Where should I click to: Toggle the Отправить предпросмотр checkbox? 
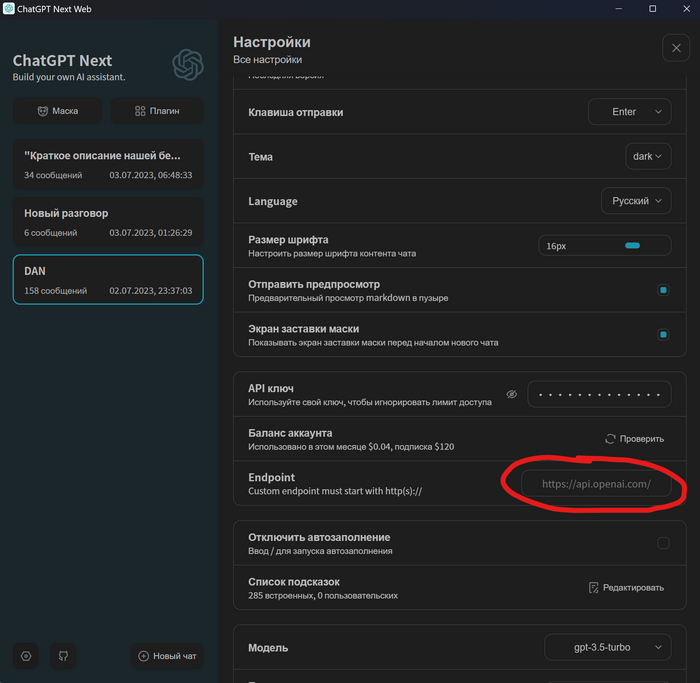tap(662, 290)
